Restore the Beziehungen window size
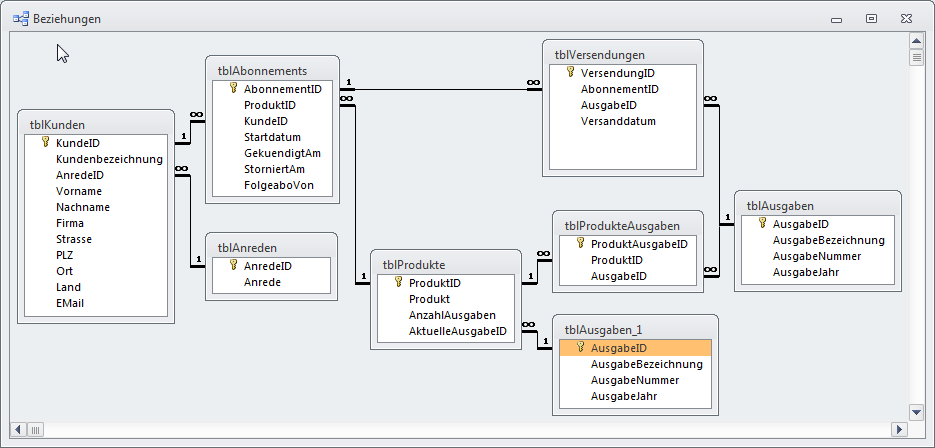This screenshot has height=448, width=935. click(871, 19)
